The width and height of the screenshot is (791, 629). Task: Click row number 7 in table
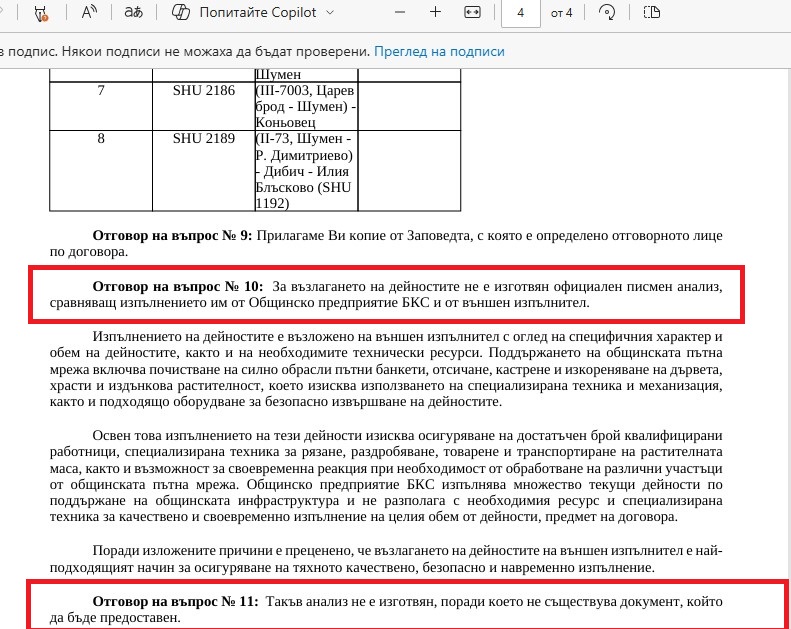(101, 90)
